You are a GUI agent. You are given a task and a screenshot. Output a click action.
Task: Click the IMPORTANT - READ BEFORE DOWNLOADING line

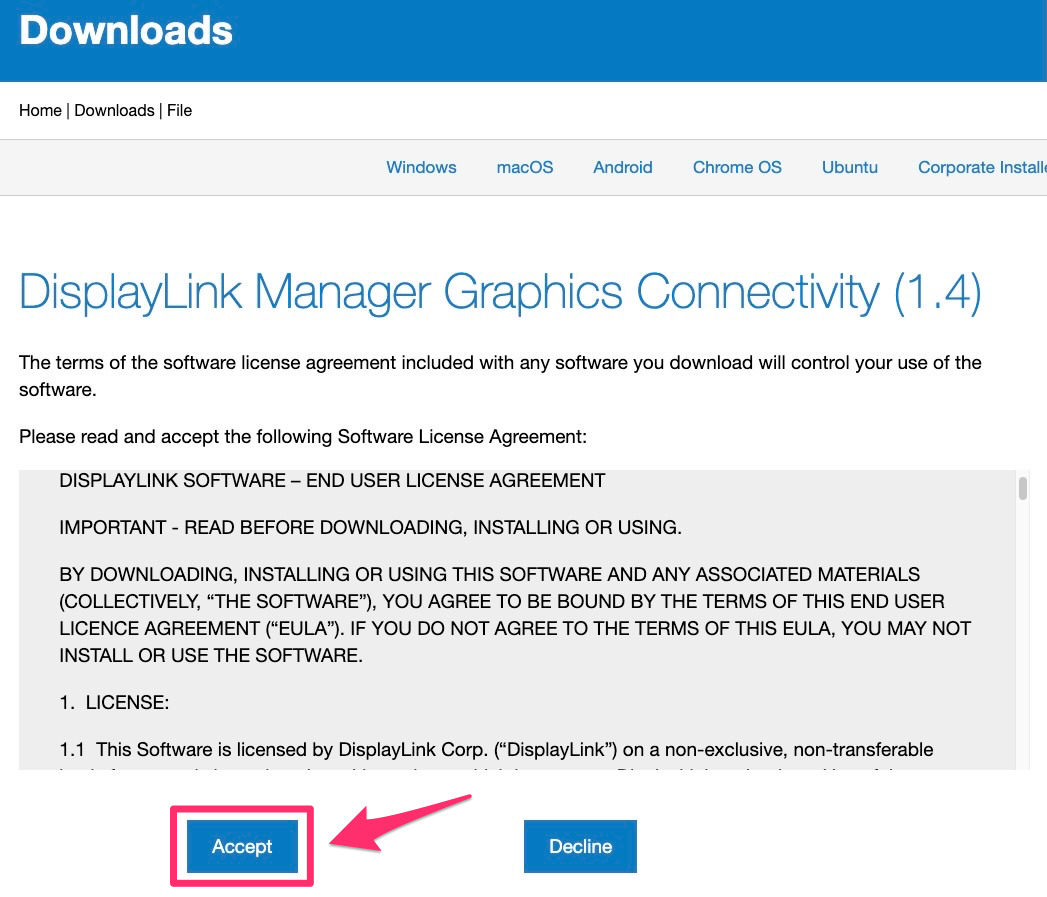click(x=370, y=527)
